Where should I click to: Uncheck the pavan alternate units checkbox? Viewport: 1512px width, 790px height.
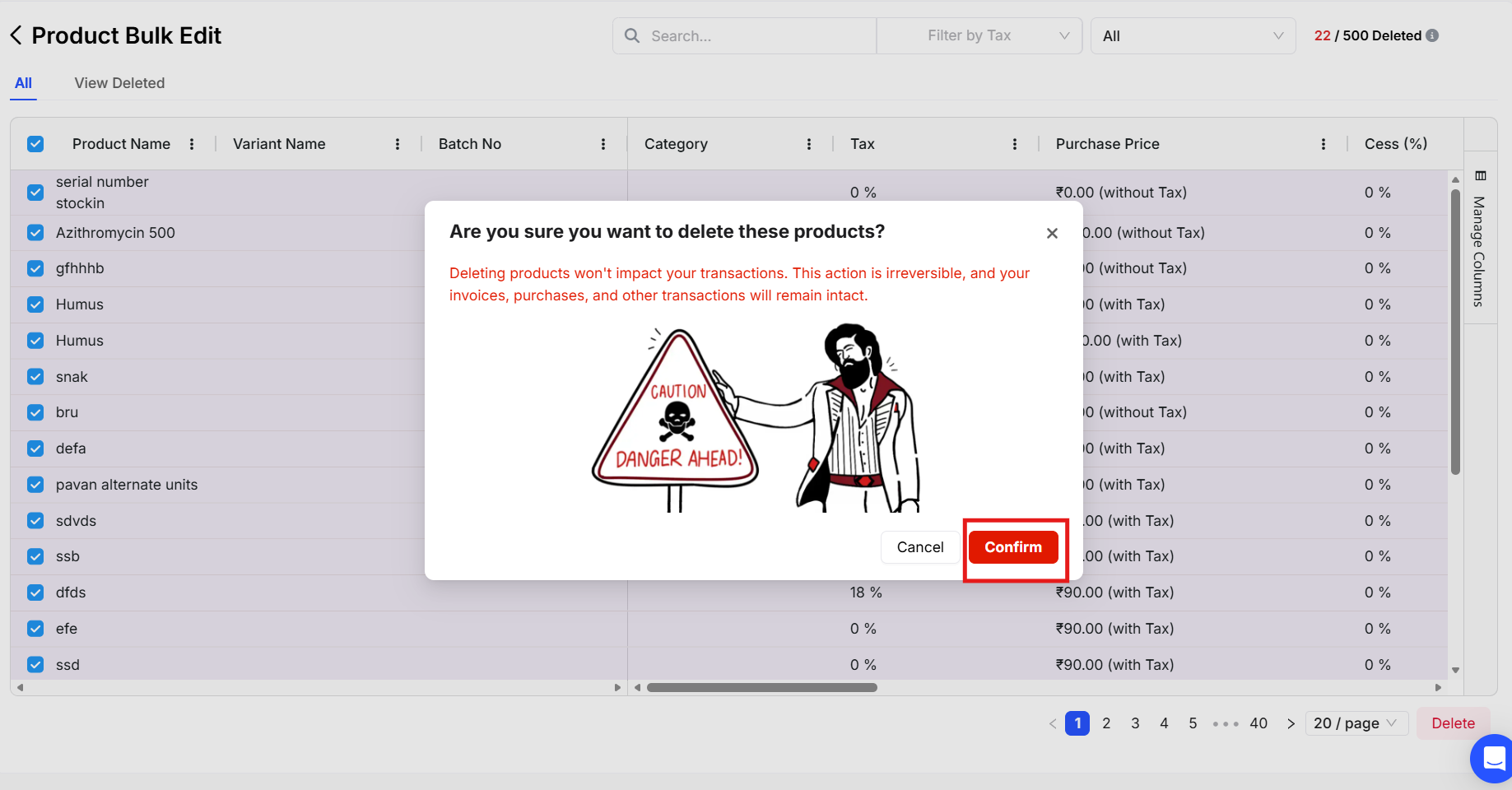coord(35,485)
